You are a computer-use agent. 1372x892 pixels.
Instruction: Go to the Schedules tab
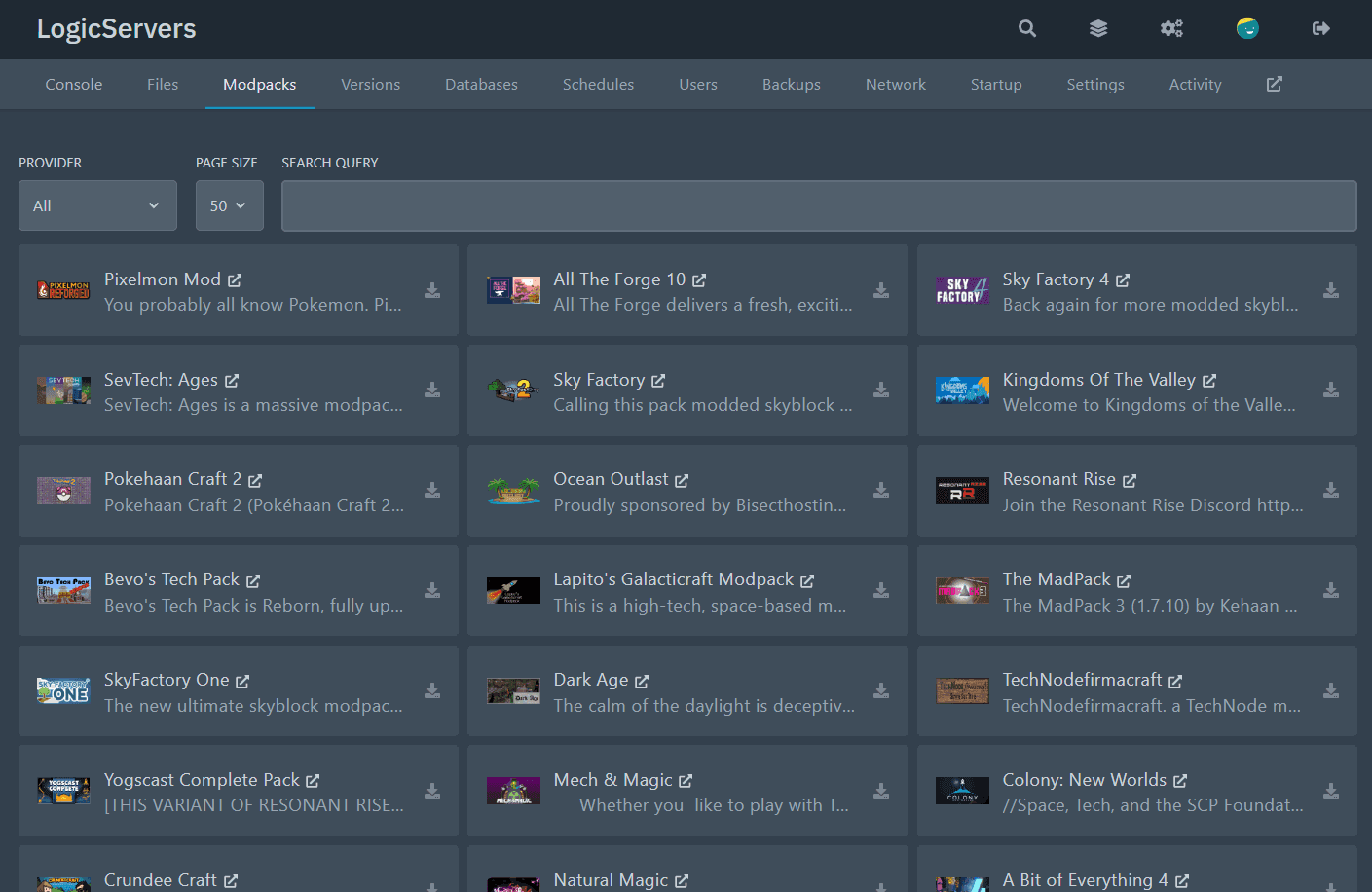click(598, 84)
